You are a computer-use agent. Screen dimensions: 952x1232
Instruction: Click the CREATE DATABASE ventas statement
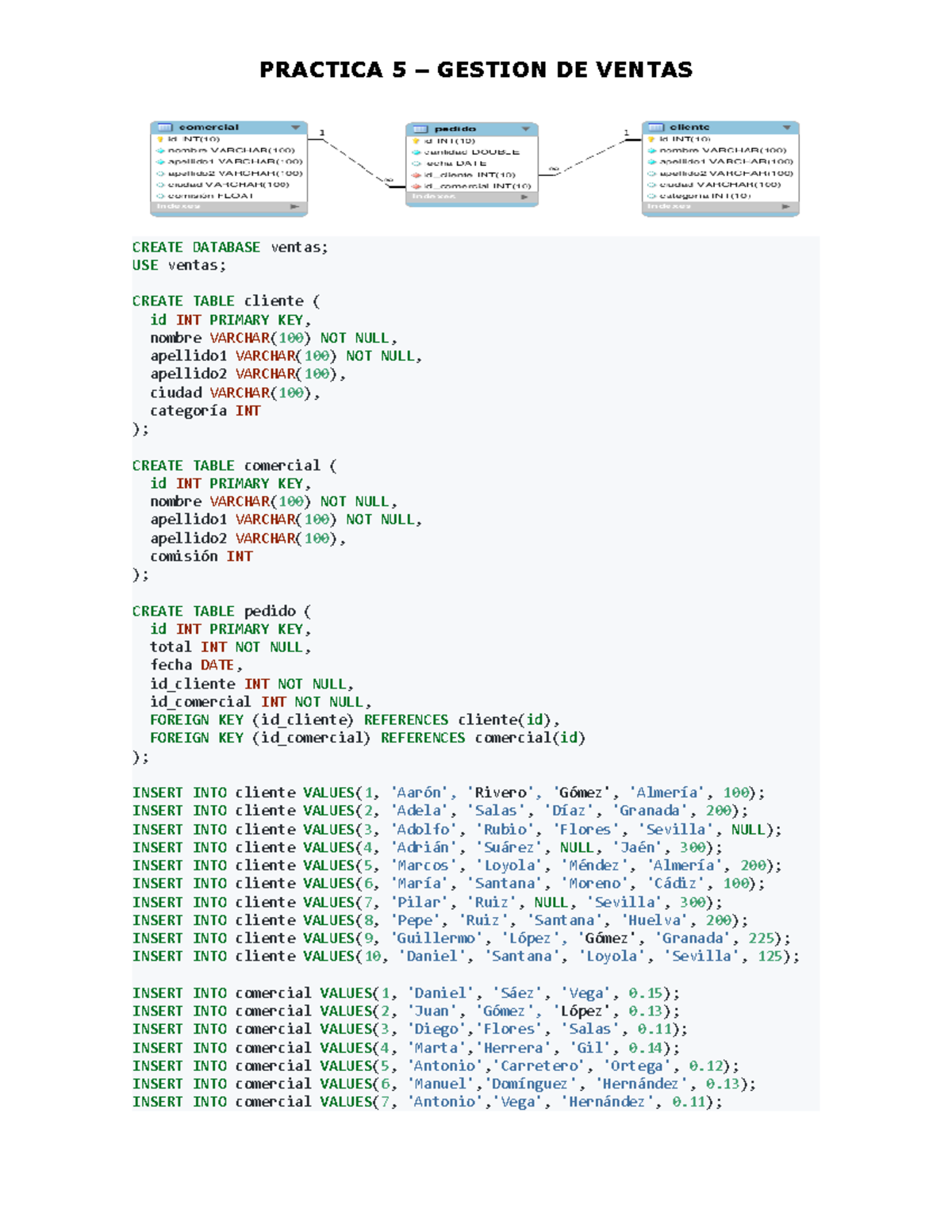230,248
